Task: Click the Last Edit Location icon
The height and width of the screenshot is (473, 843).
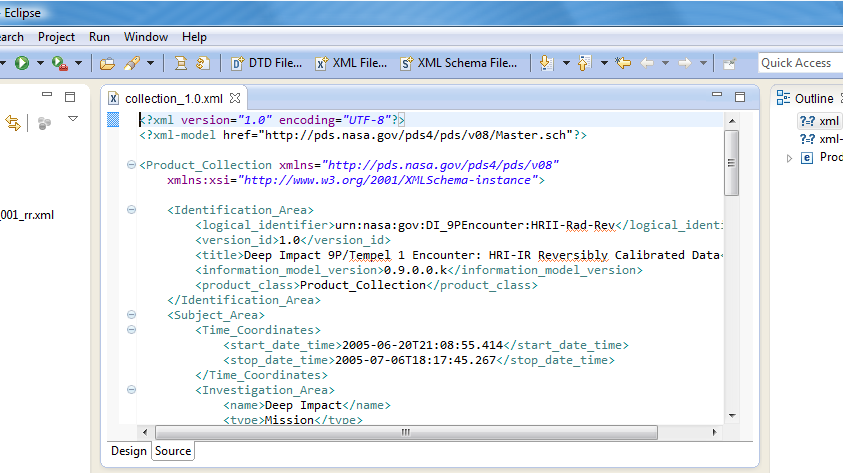Action: (624, 63)
